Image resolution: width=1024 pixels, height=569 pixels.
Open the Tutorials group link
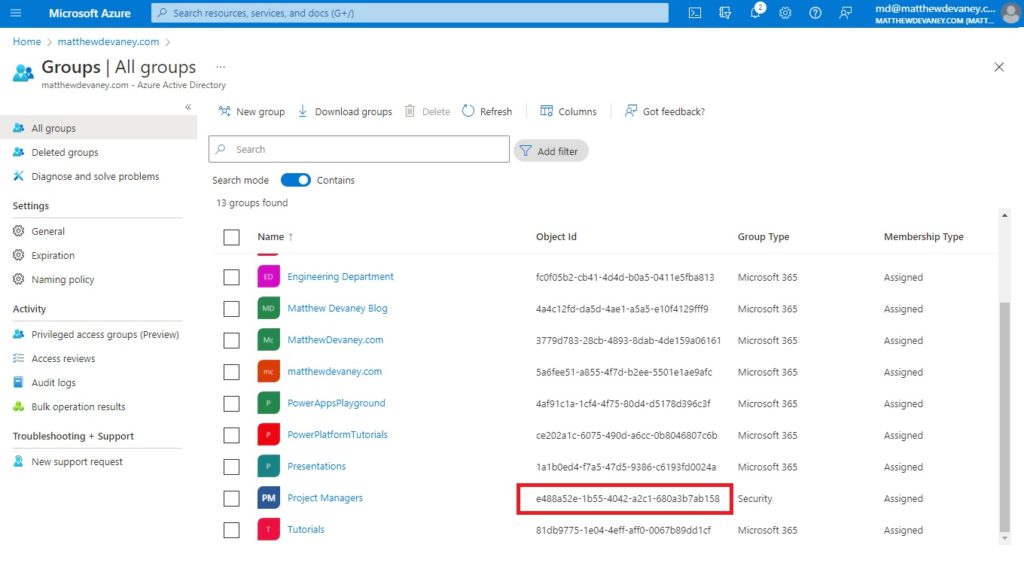pos(306,529)
